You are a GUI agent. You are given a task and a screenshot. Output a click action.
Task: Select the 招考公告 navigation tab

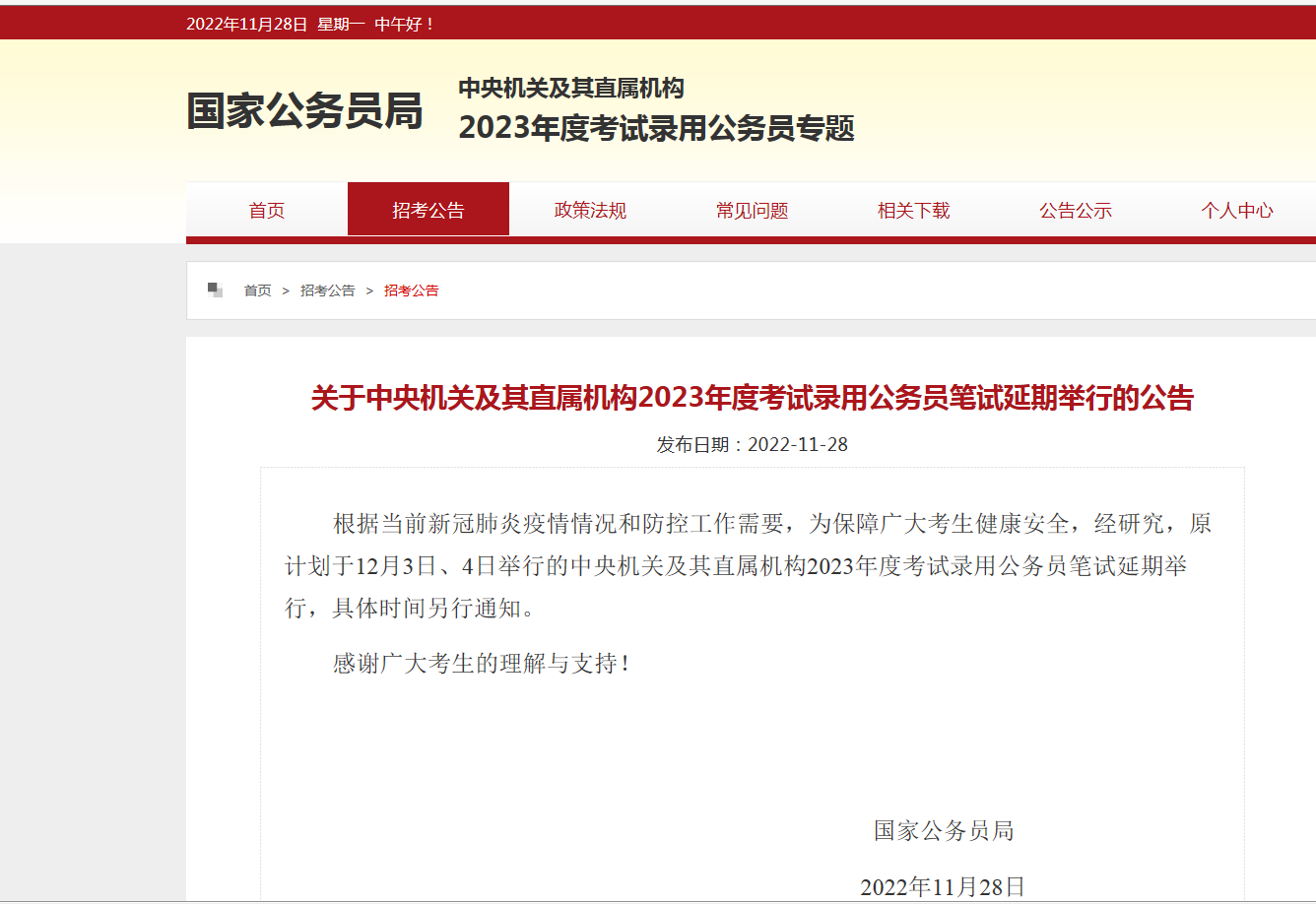coord(428,210)
